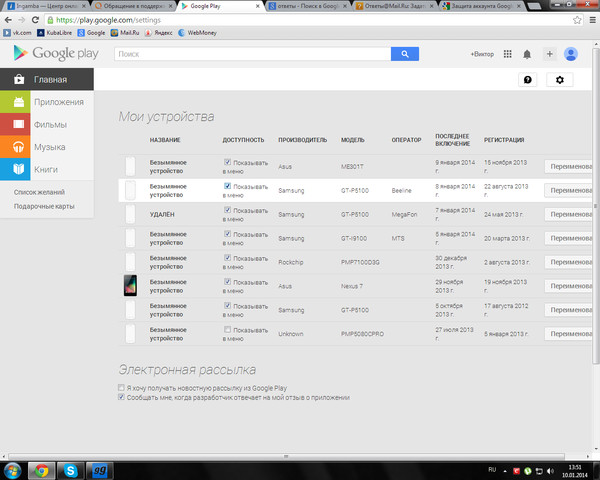The width and height of the screenshot is (600, 480).
Task: Click the plus share button in header
Action: [549, 54]
